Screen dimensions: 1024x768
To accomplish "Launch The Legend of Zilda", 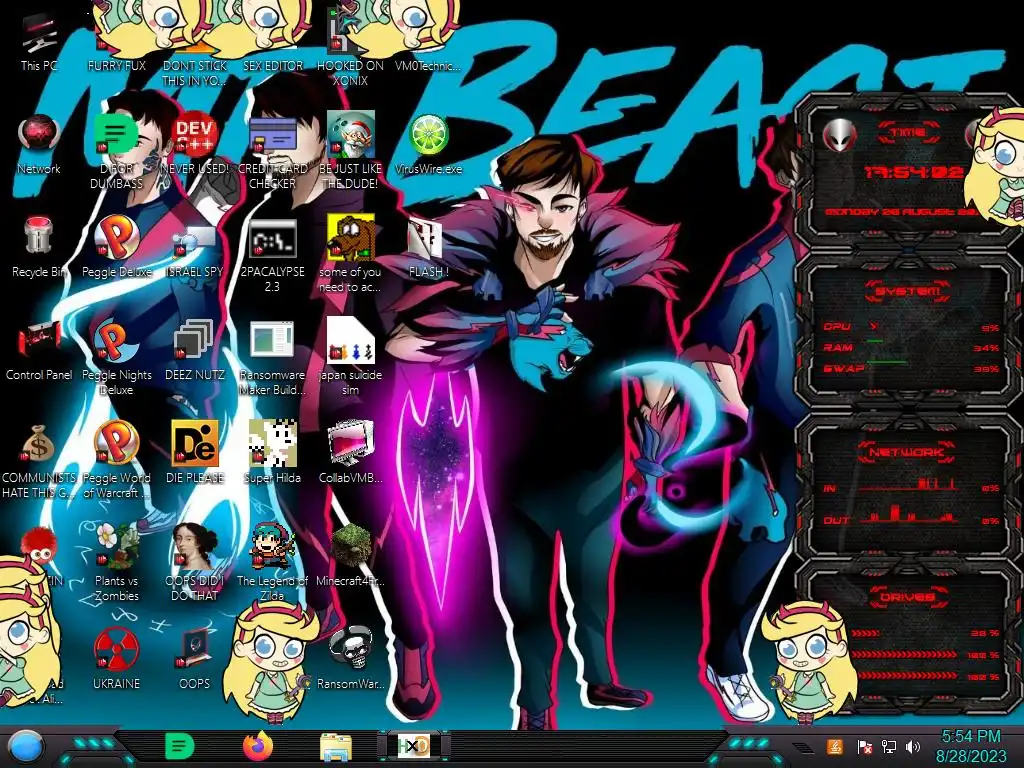I will click(272, 564).
